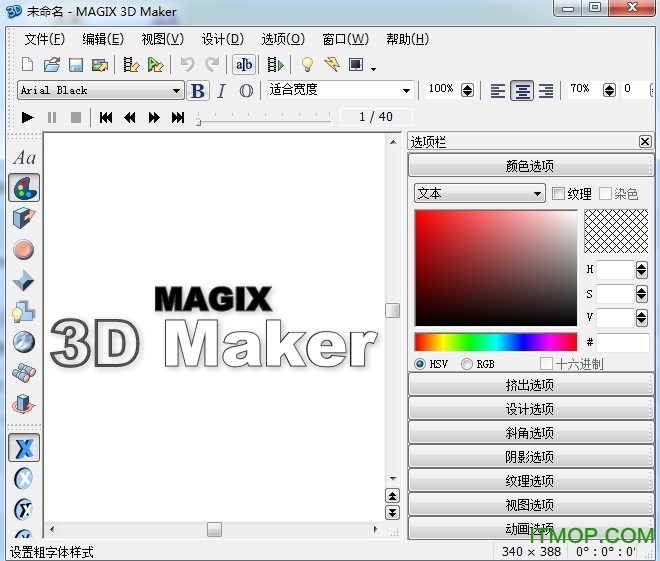Expand the 阴影选项 panel
This screenshot has width=660, height=561.
530,457
